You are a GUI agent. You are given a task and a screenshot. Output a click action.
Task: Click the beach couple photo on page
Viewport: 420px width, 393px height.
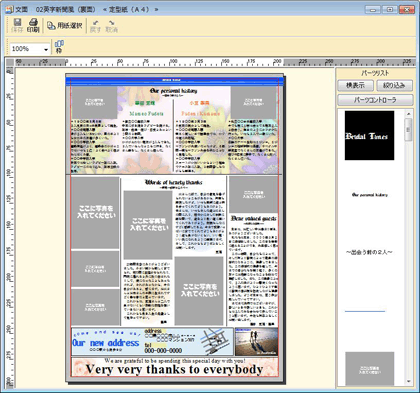(256, 341)
